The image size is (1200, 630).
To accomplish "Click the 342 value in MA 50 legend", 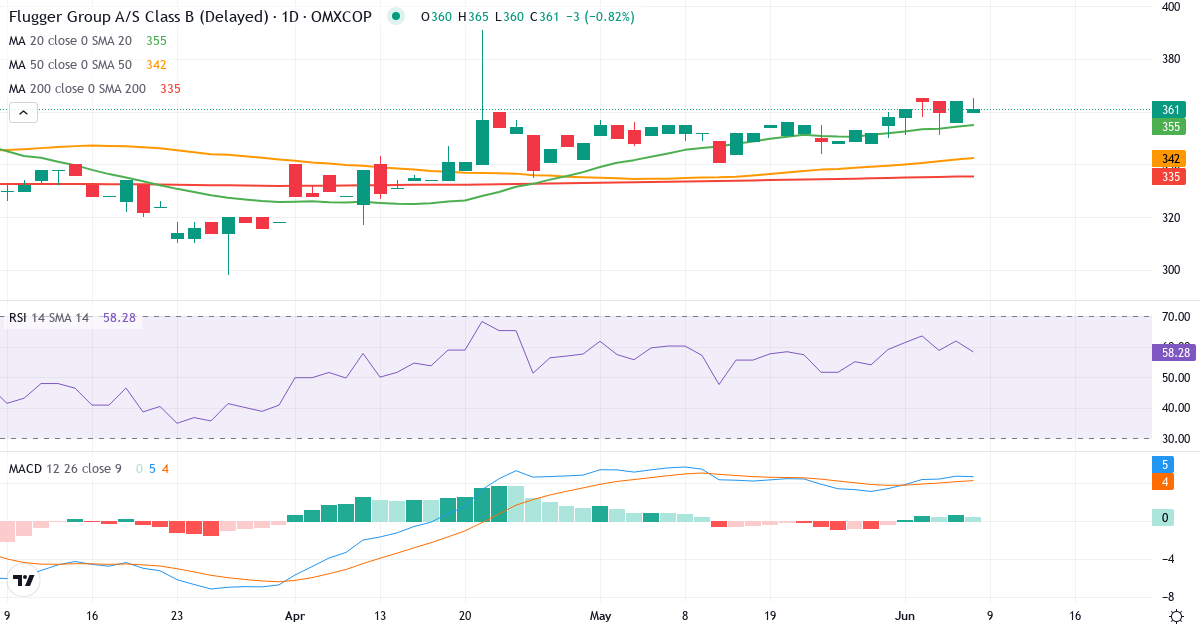I will click(x=156, y=65).
